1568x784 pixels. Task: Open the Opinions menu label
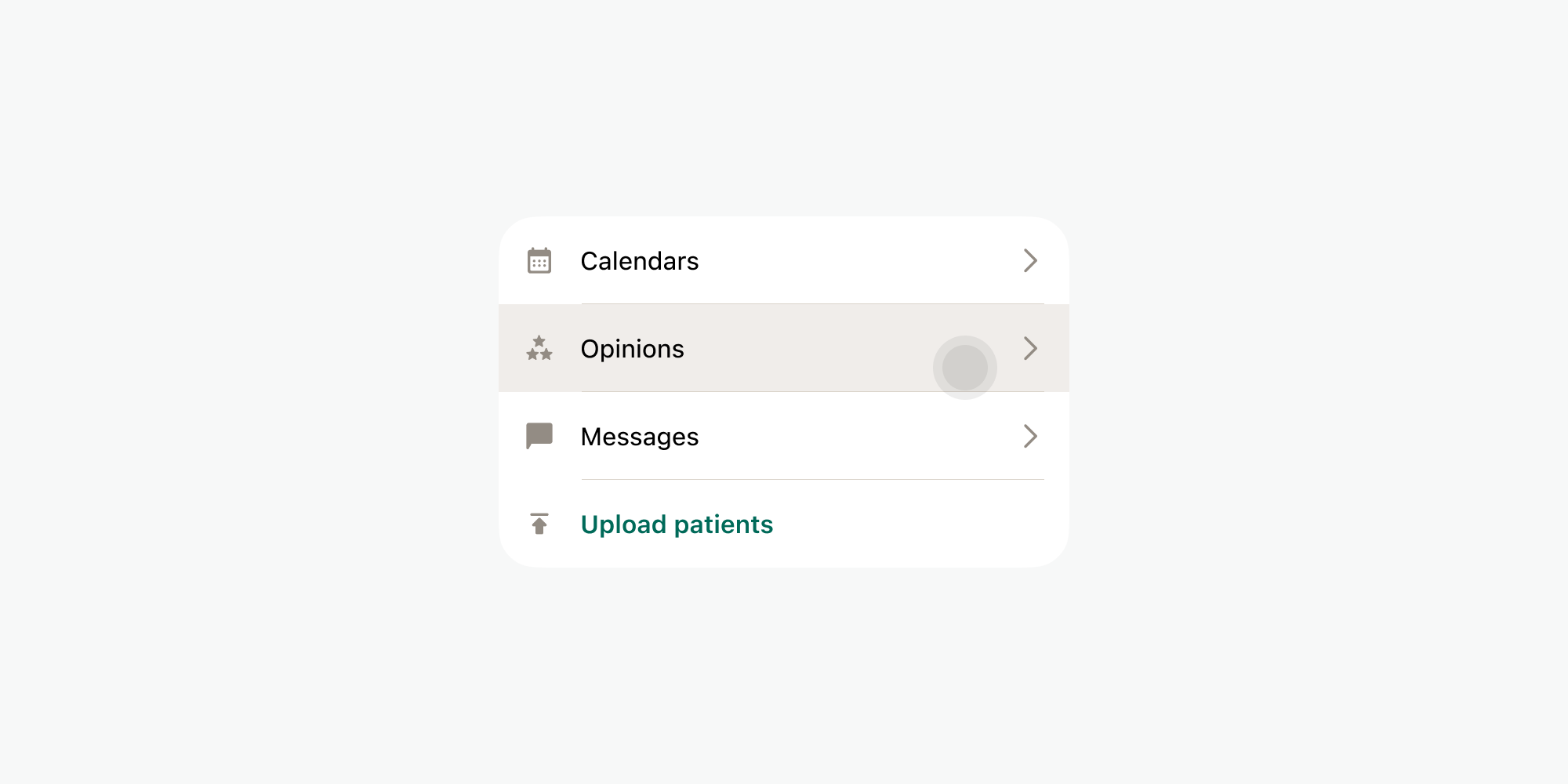pyautogui.click(x=632, y=349)
